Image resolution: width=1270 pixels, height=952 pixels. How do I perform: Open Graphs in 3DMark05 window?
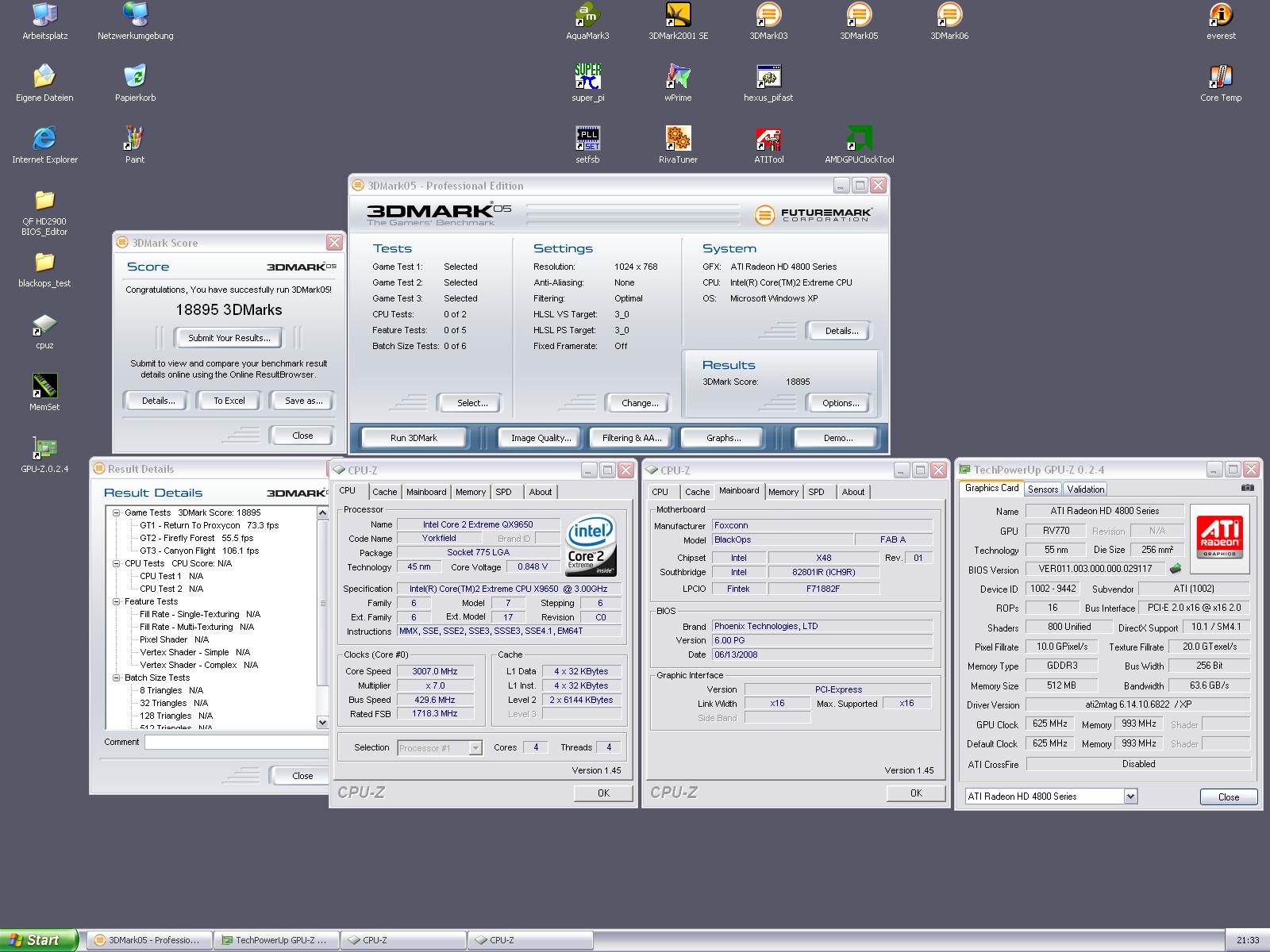[723, 438]
